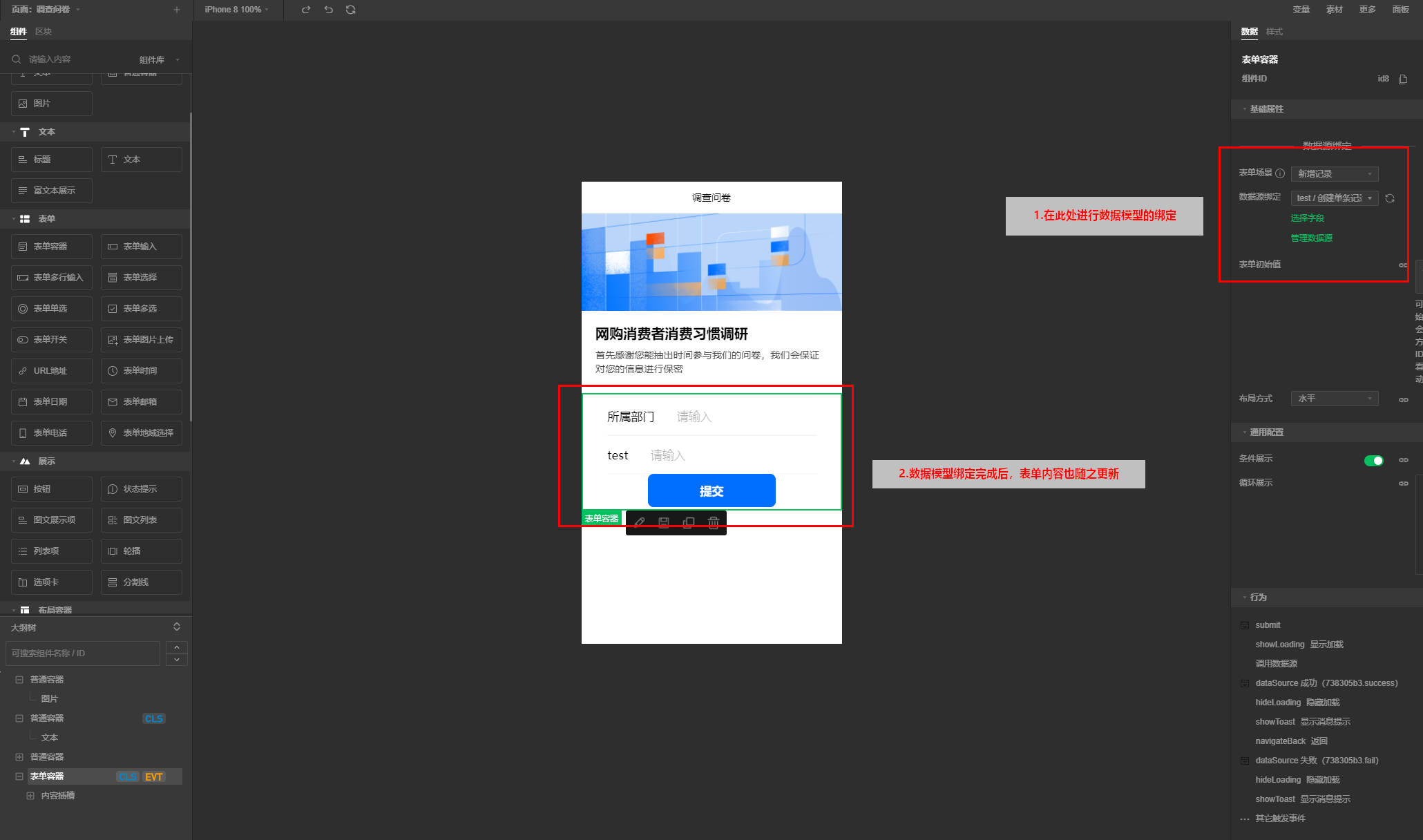Viewport: 1423px width, 840px height.
Task: Click the 提交 blue button on form
Action: coord(711,490)
